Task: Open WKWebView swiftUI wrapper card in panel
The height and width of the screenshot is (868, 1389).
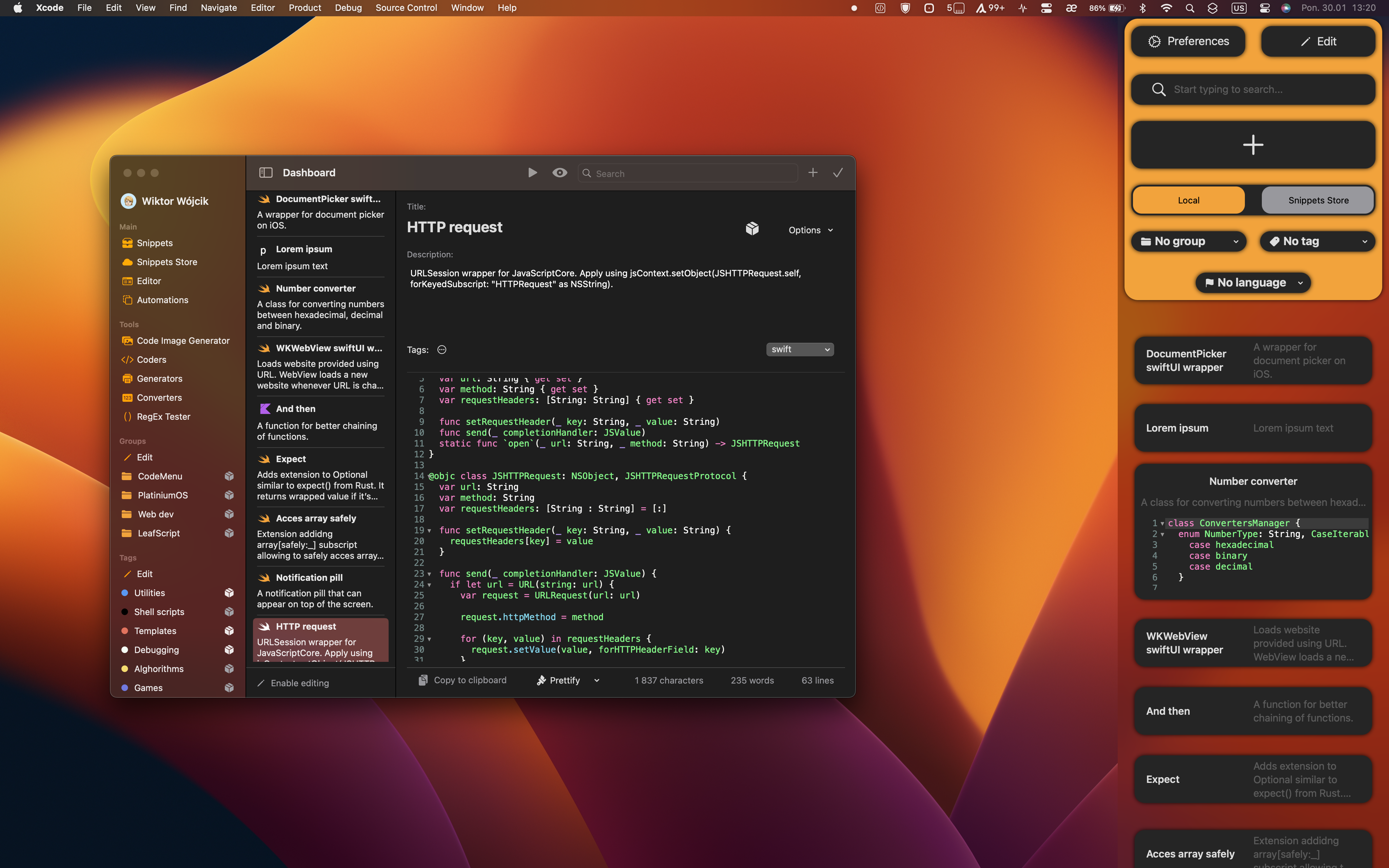Action: [x=1253, y=643]
